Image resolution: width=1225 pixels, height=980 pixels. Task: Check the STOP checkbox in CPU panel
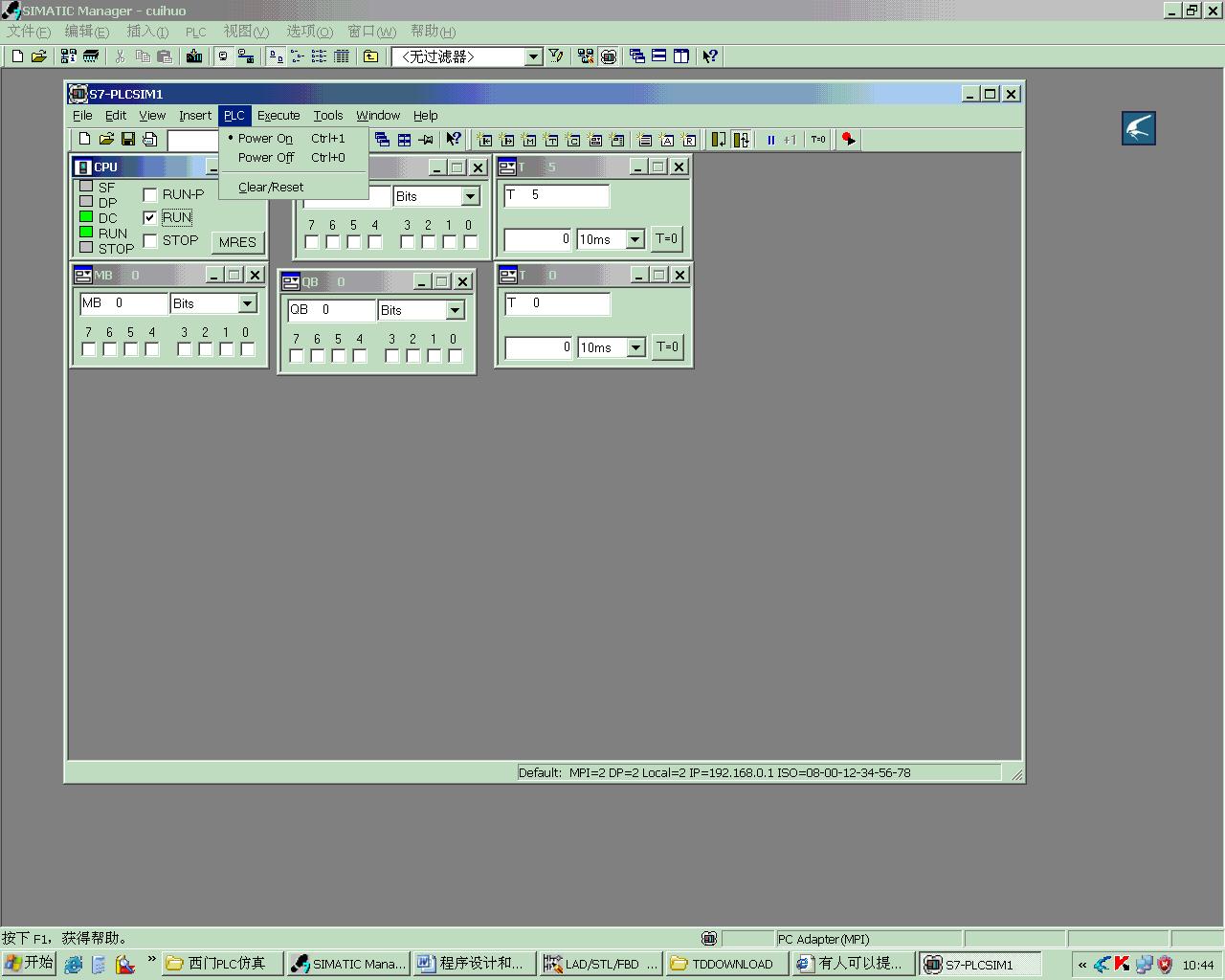pos(150,240)
